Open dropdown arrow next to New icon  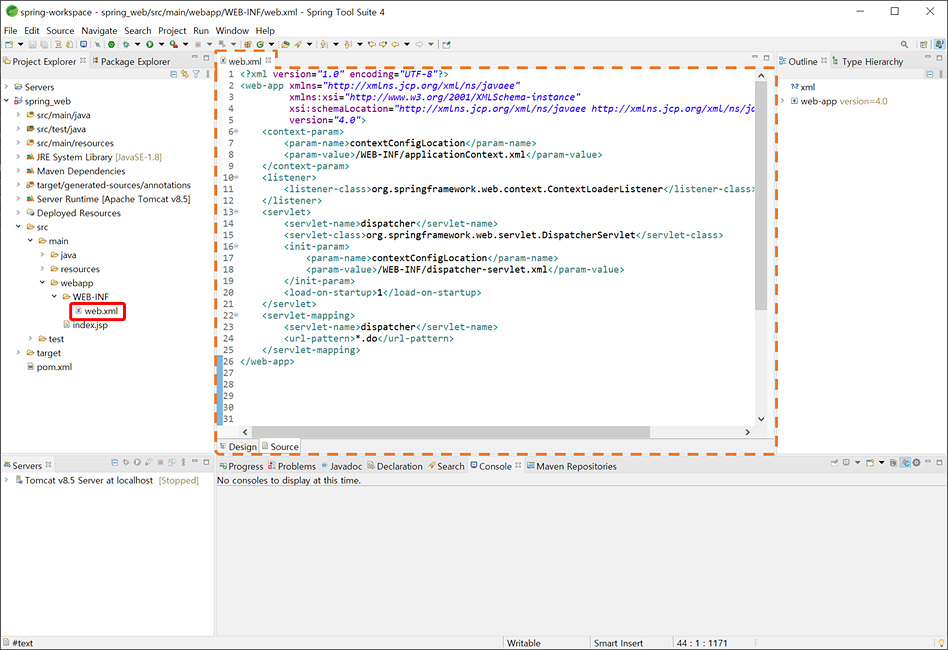point(21,44)
